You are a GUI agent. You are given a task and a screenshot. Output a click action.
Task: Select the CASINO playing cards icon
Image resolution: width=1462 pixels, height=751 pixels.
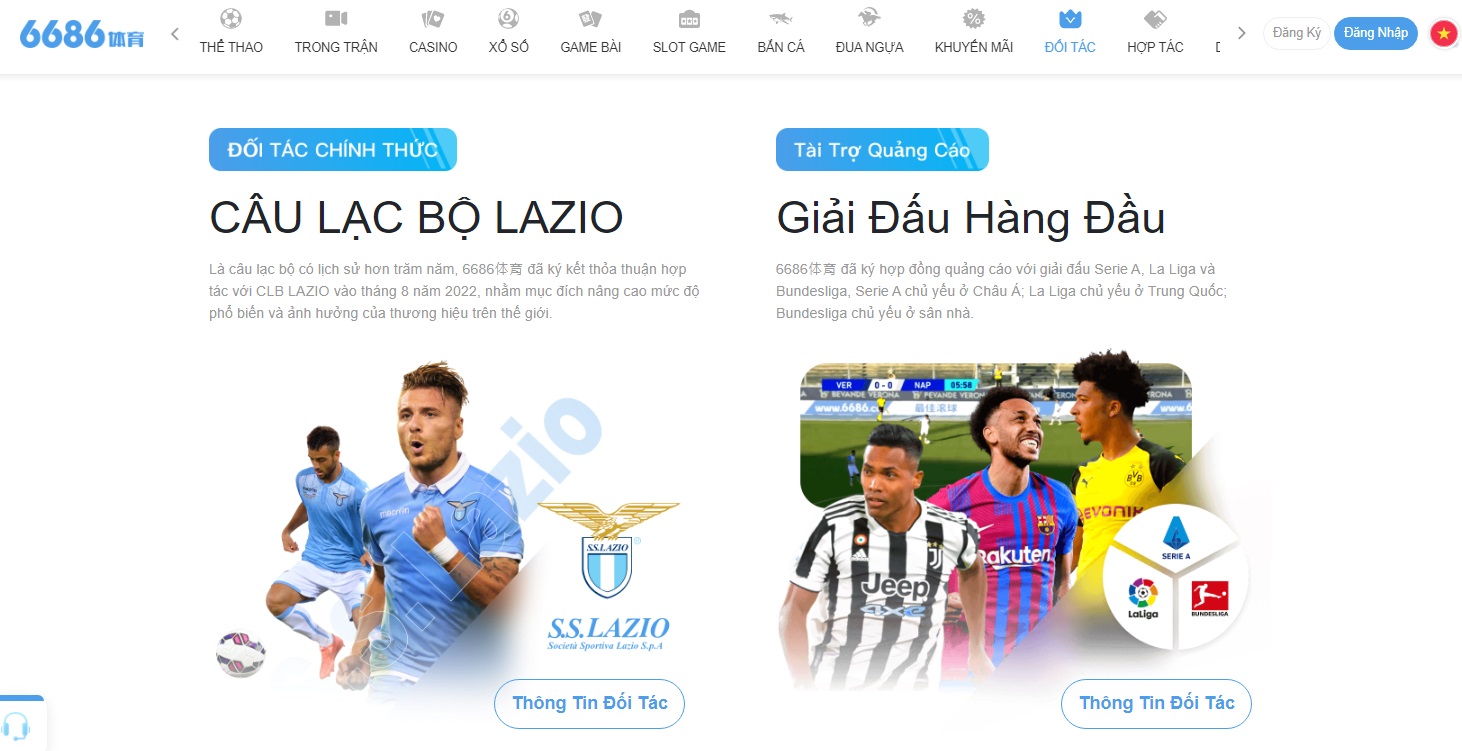point(433,18)
